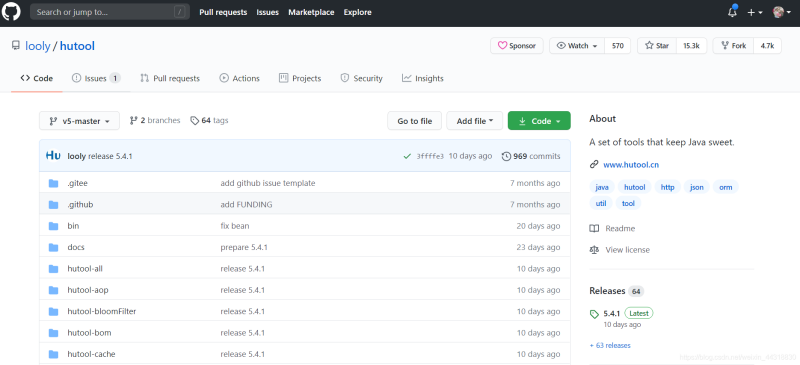Open the hutool-all folder
This screenshot has height=365, width=800.
point(85,269)
